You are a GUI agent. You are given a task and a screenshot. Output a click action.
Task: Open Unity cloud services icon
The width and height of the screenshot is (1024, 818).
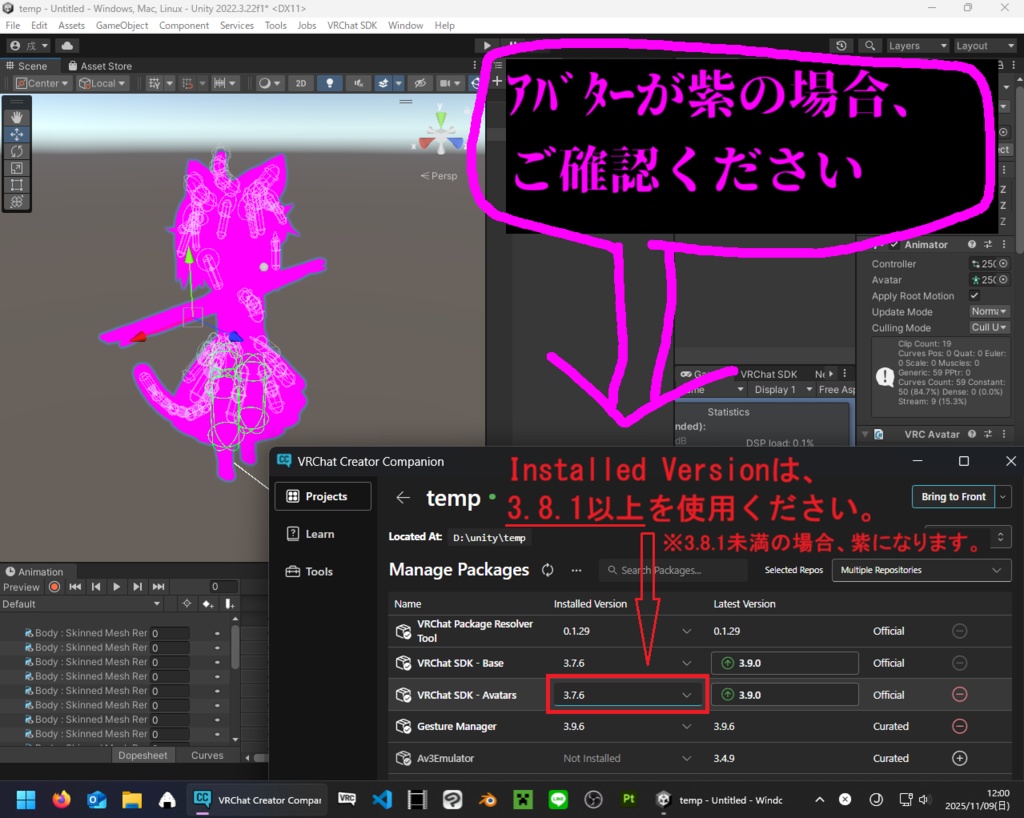tap(67, 46)
